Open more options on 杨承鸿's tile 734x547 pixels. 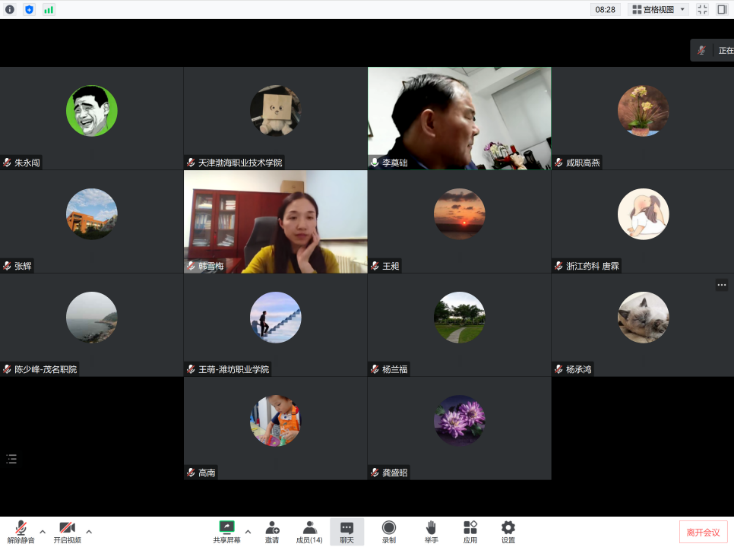tap(721, 285)
